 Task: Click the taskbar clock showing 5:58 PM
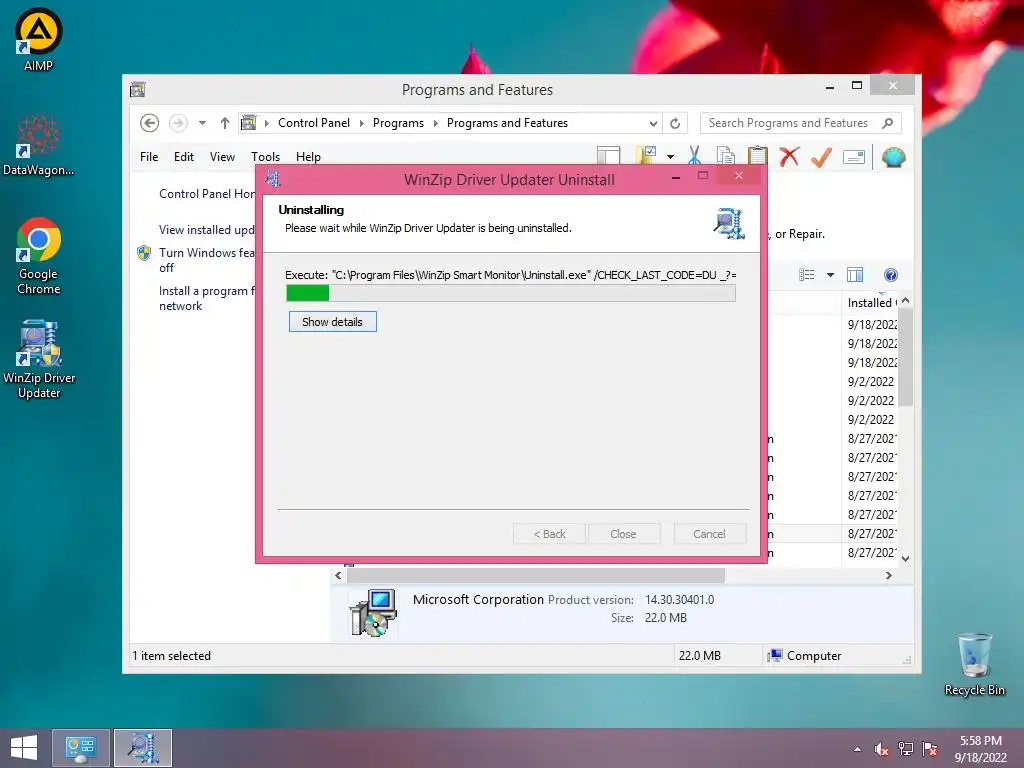pyautogui.click(x=980, y=748)
